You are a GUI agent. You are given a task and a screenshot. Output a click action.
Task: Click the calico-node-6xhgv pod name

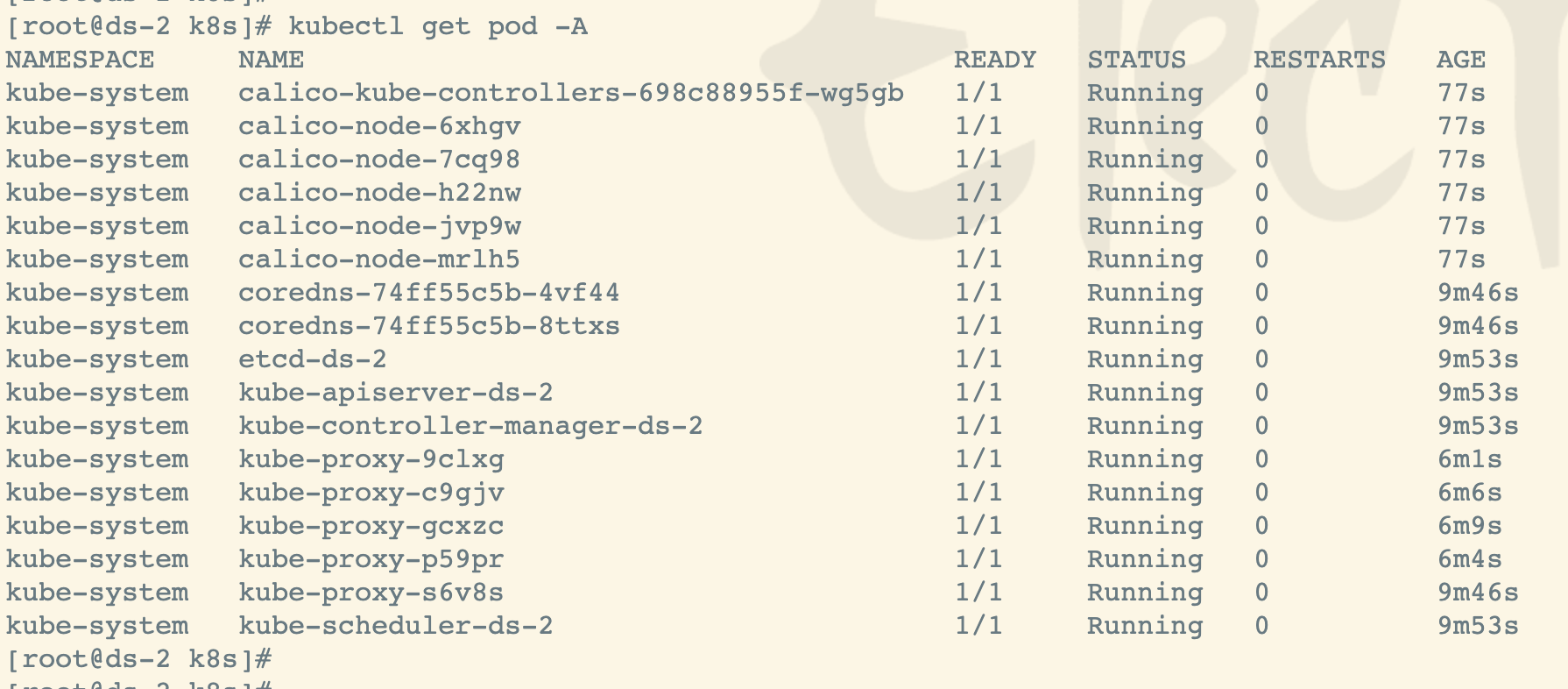coord(379,126)
